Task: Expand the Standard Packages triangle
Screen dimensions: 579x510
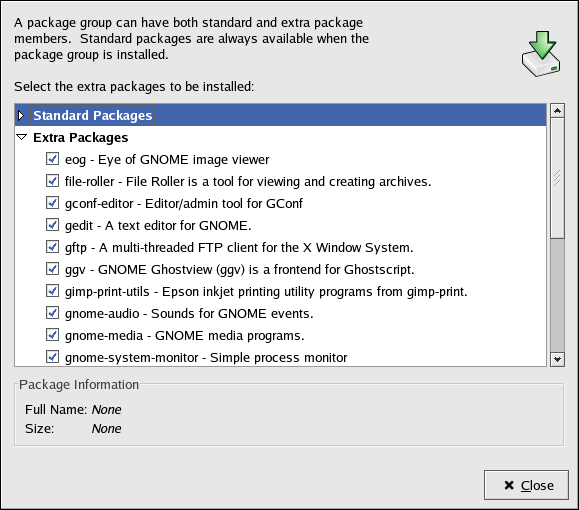Action: 21,115
